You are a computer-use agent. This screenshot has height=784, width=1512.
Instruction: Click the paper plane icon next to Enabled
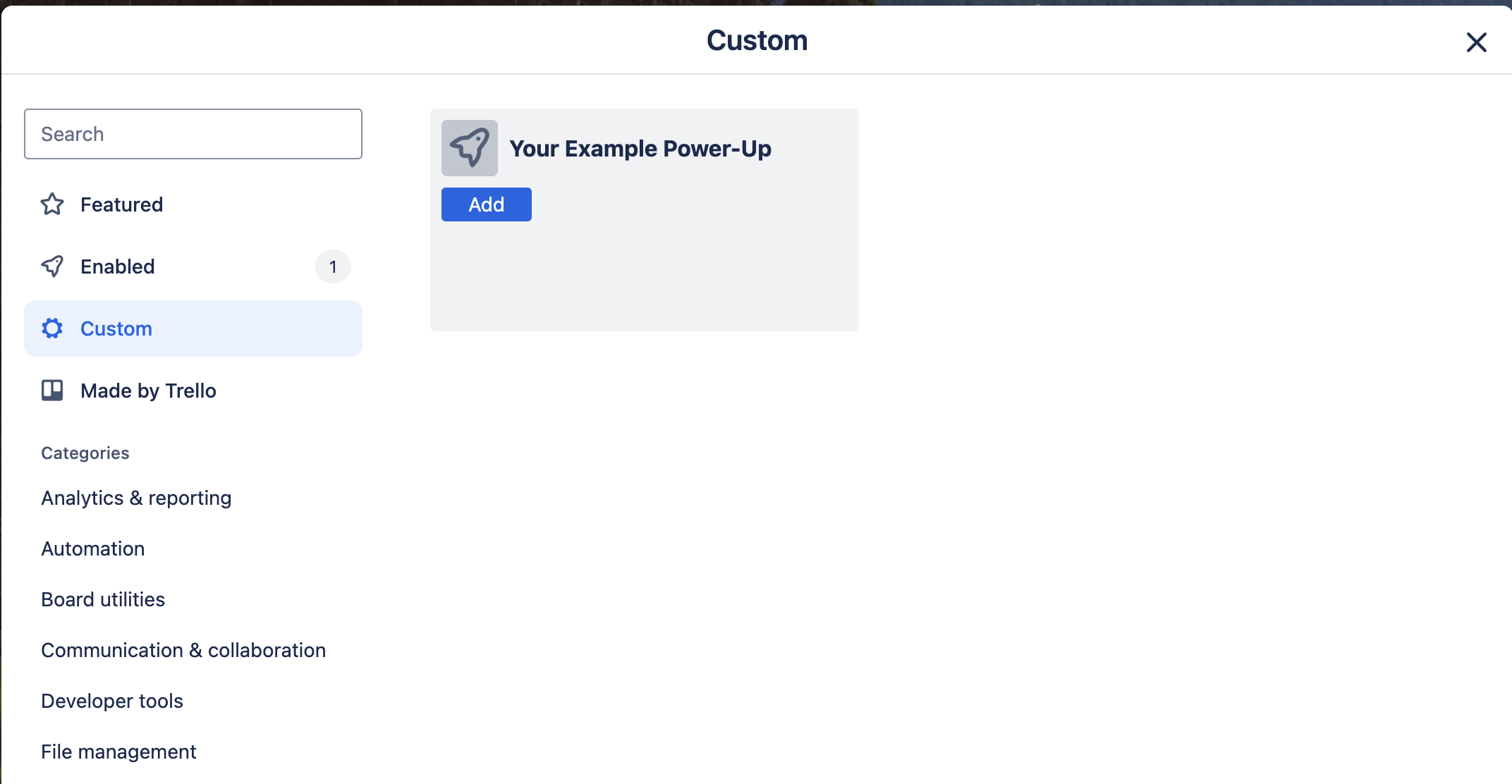pos(52,266)
